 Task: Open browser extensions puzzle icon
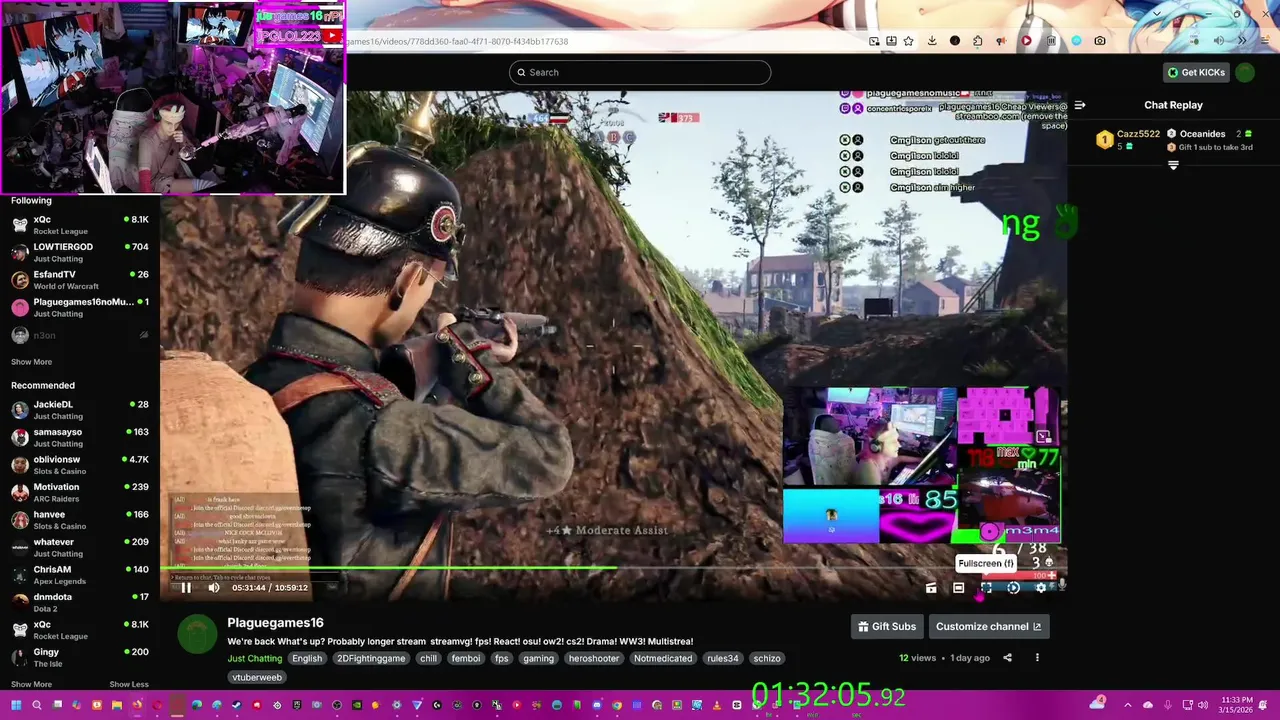point(977,41)
